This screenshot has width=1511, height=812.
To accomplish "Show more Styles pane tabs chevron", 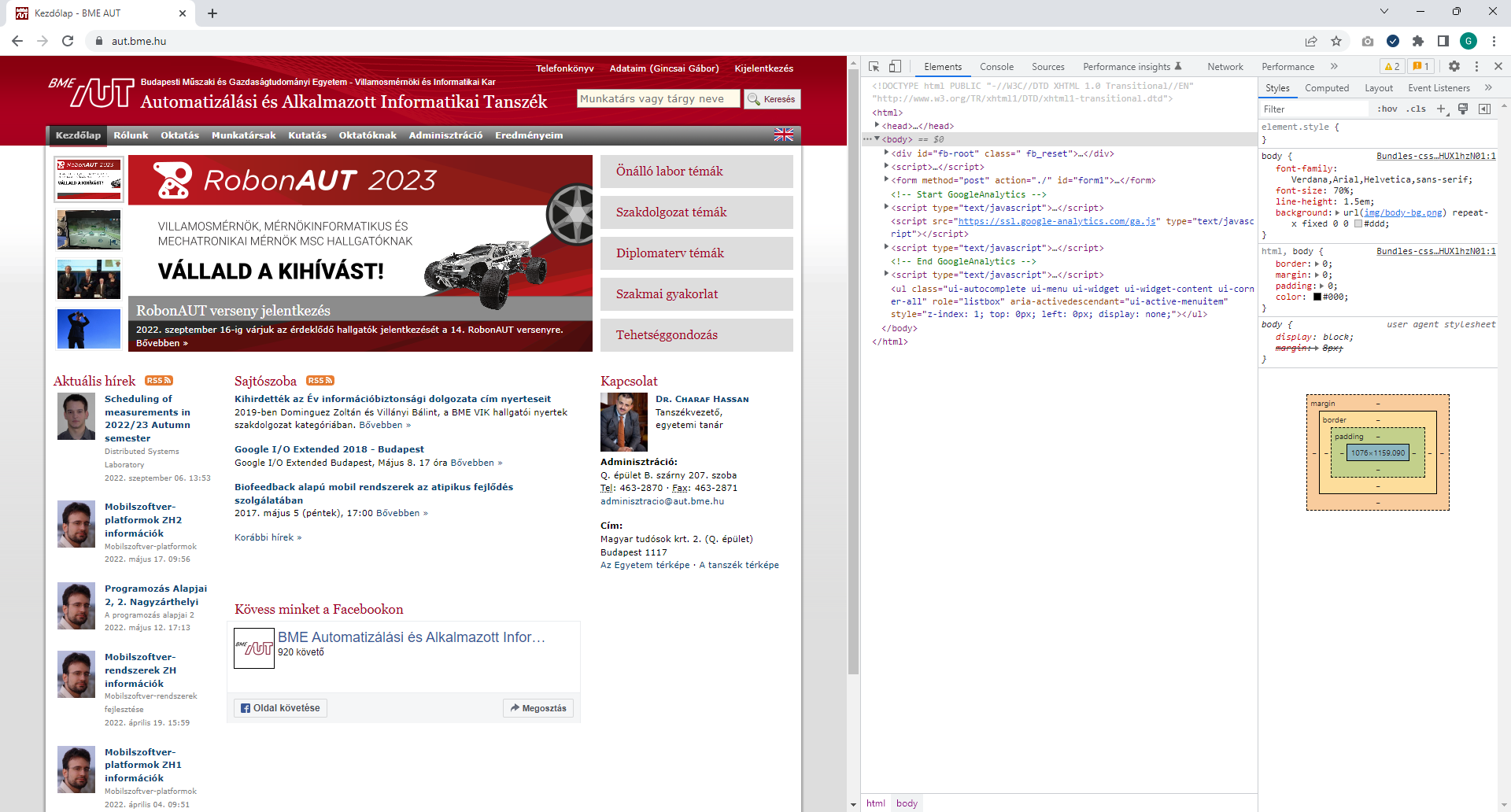I will tap(1488, 88).
